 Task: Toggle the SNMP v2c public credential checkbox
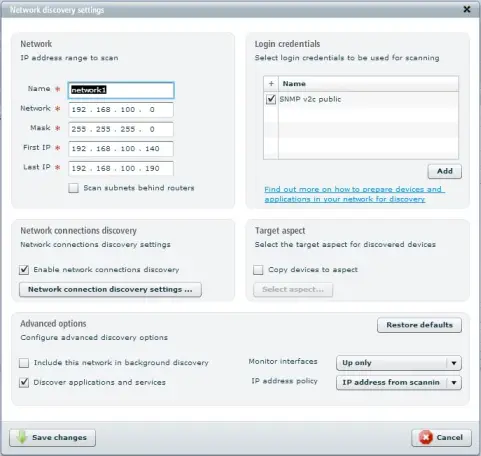[271, 99]
